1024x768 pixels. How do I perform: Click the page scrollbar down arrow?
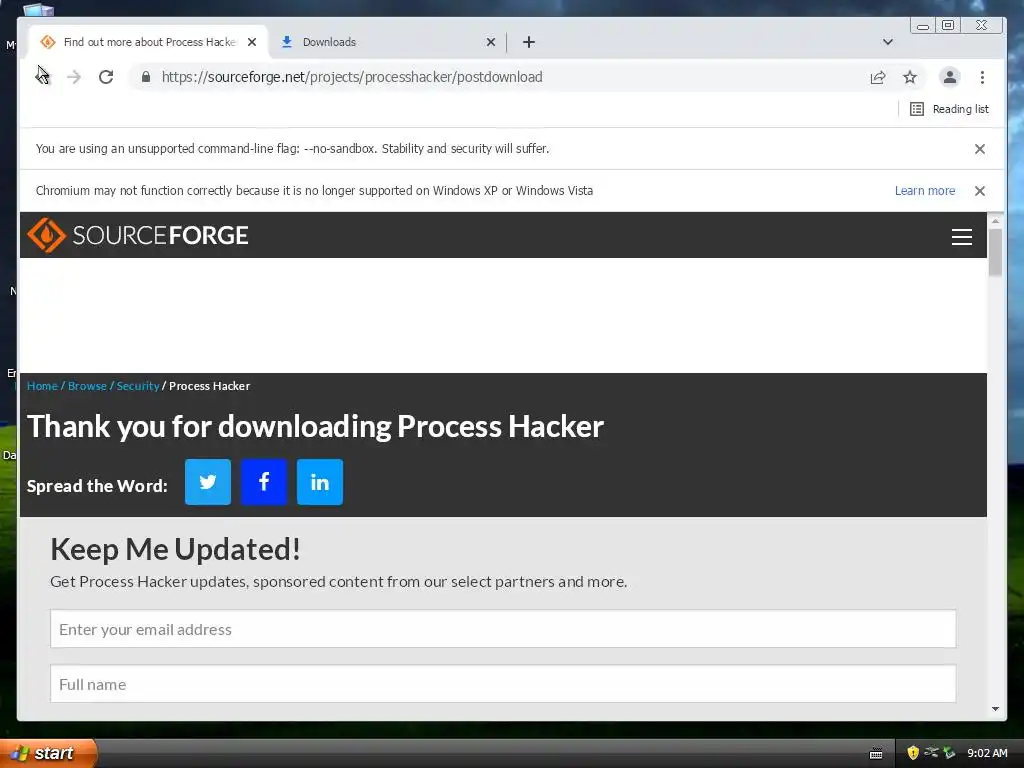click(x=995, y=709)
